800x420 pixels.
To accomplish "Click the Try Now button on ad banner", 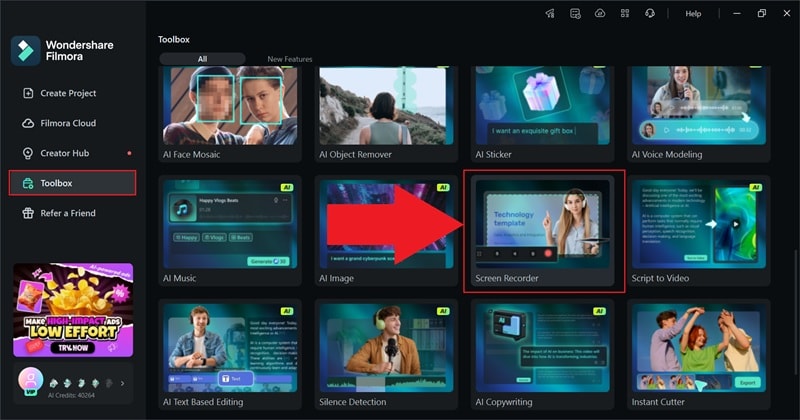I will pyautogui.click(x=73, y=348).
